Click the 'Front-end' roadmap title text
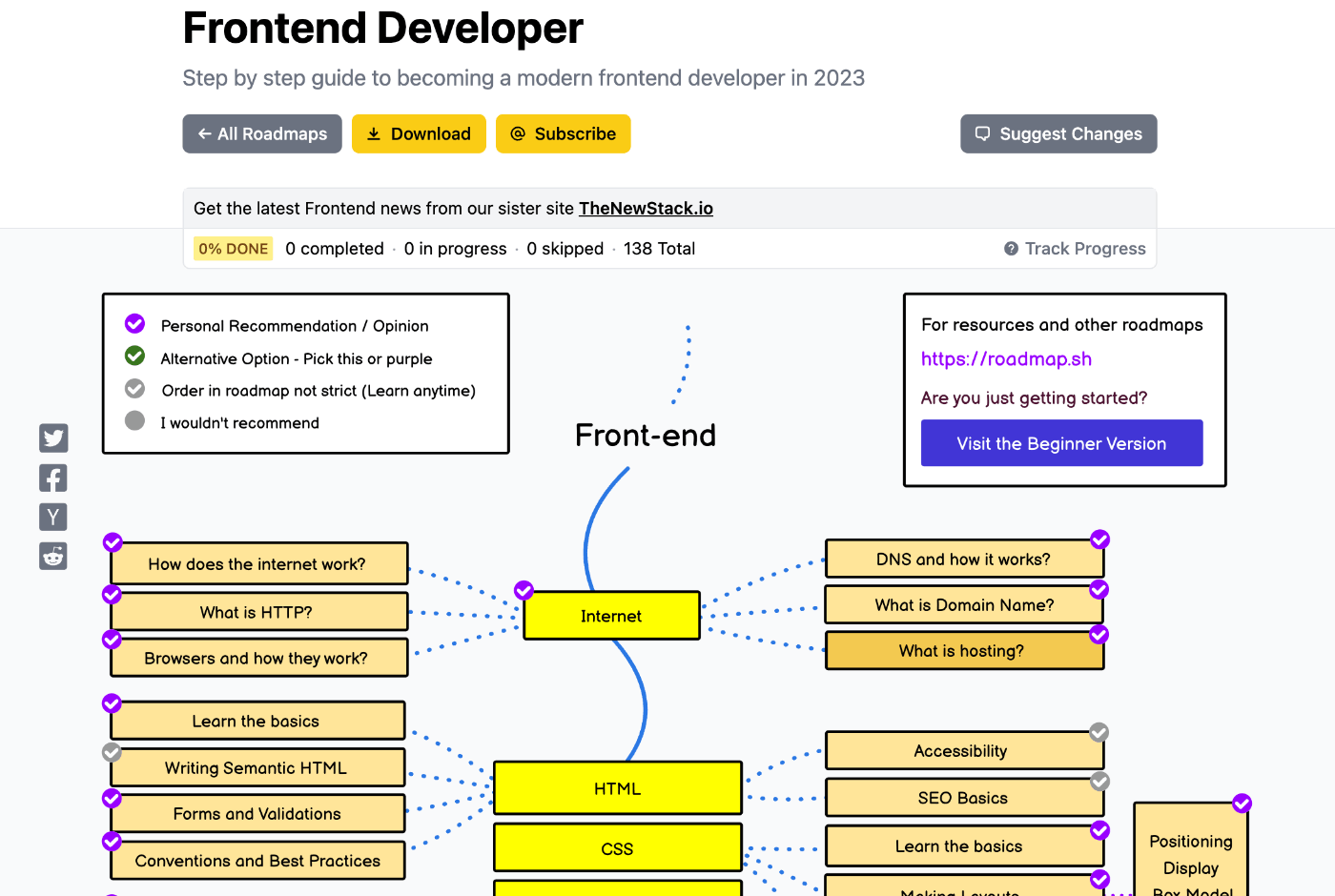1335x896 pixels. (646, 435)
